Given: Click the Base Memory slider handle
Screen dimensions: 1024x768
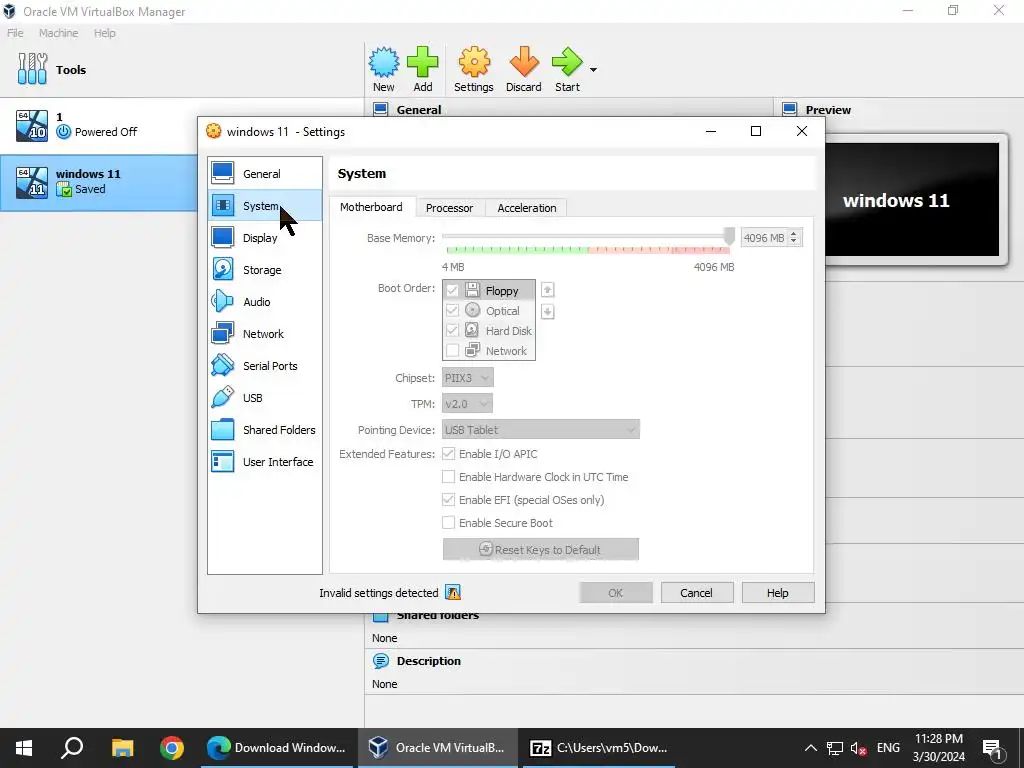Looking at the screenshot, I should click(x=729, y=236).
